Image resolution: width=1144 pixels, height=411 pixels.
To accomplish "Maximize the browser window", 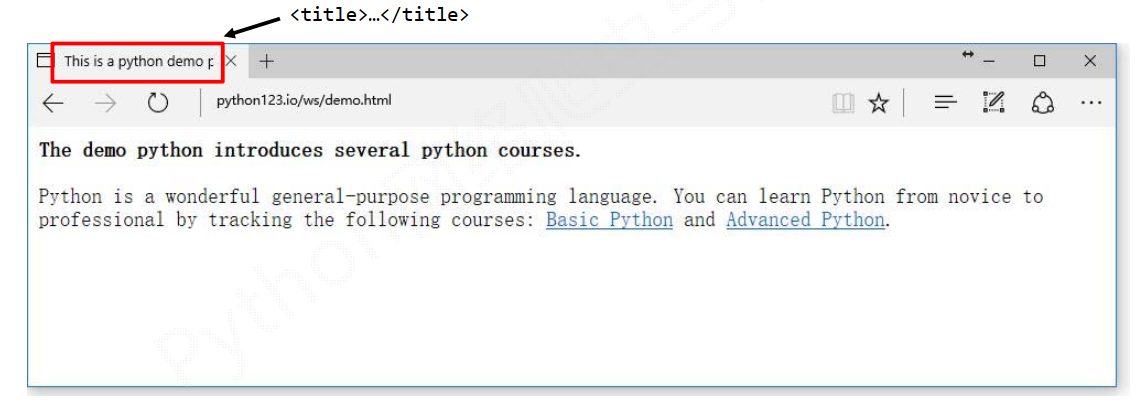I will (x=1040, y=61).
